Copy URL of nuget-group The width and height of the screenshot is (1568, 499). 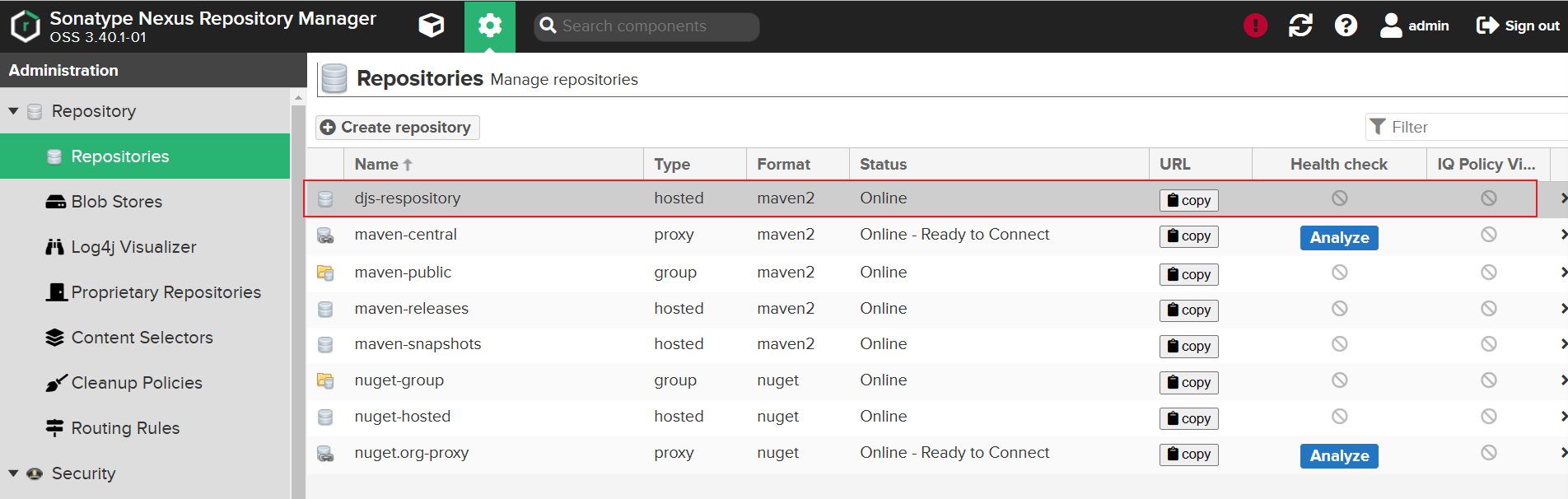coord(1188,382)
